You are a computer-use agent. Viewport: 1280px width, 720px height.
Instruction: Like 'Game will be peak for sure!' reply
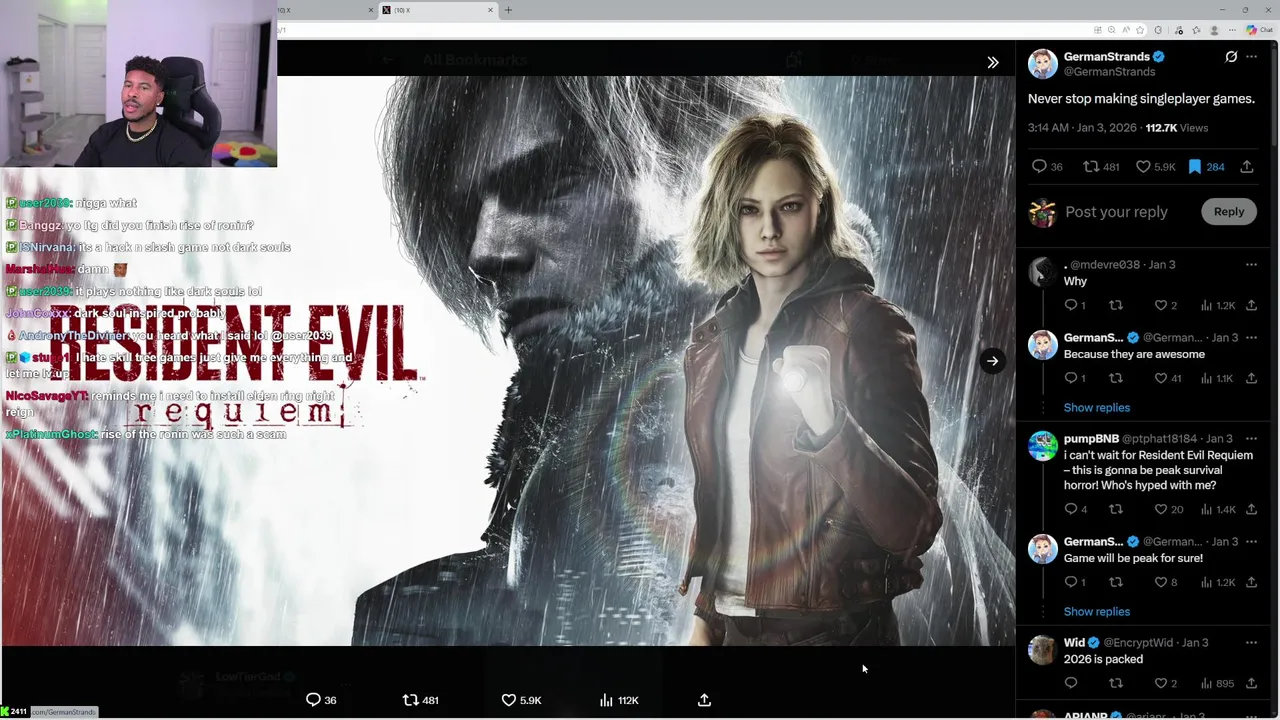point(1166,582)
